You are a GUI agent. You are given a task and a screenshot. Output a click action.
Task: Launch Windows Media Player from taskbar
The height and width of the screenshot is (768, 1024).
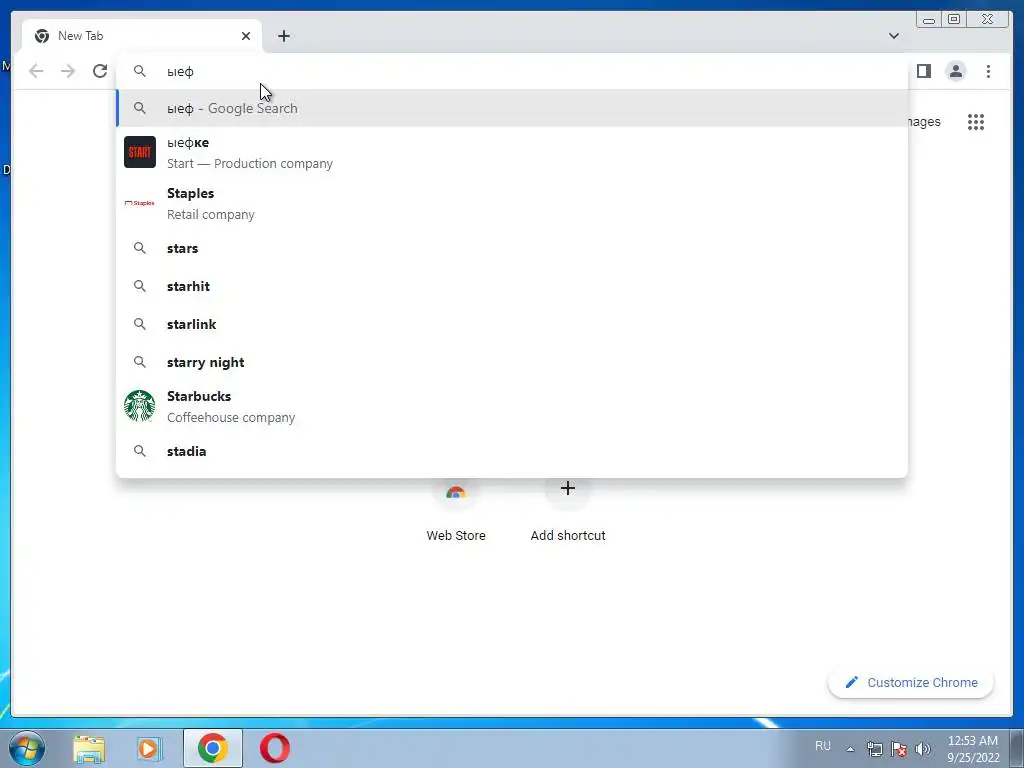tap(150, 748)
